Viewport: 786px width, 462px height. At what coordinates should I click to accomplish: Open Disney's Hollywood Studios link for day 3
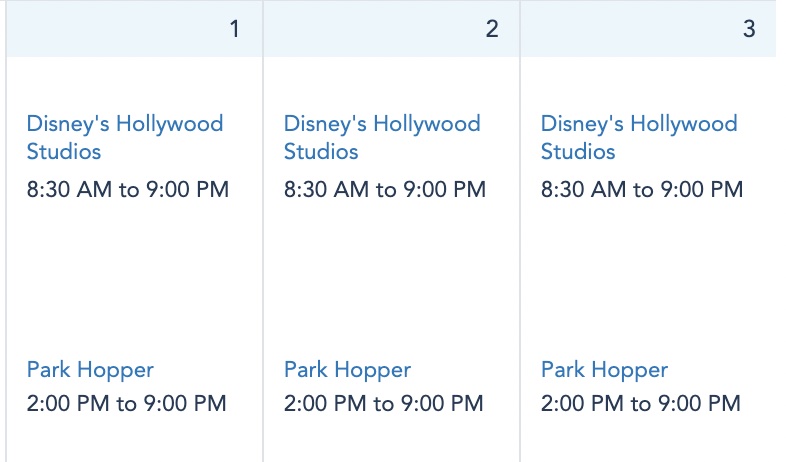pos(638,137)
